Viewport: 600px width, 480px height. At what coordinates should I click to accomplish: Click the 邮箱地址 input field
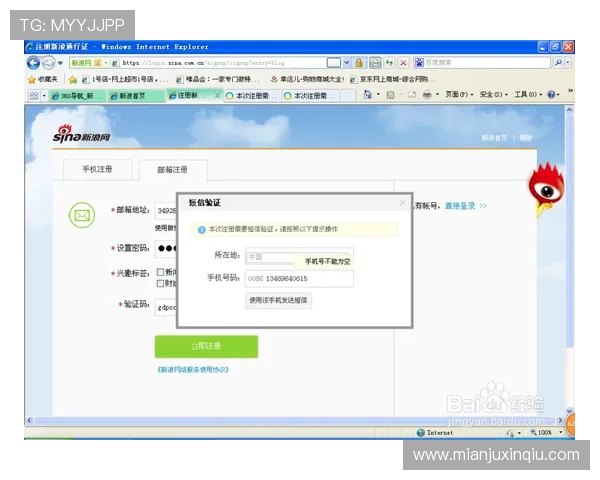pos(166,211)
